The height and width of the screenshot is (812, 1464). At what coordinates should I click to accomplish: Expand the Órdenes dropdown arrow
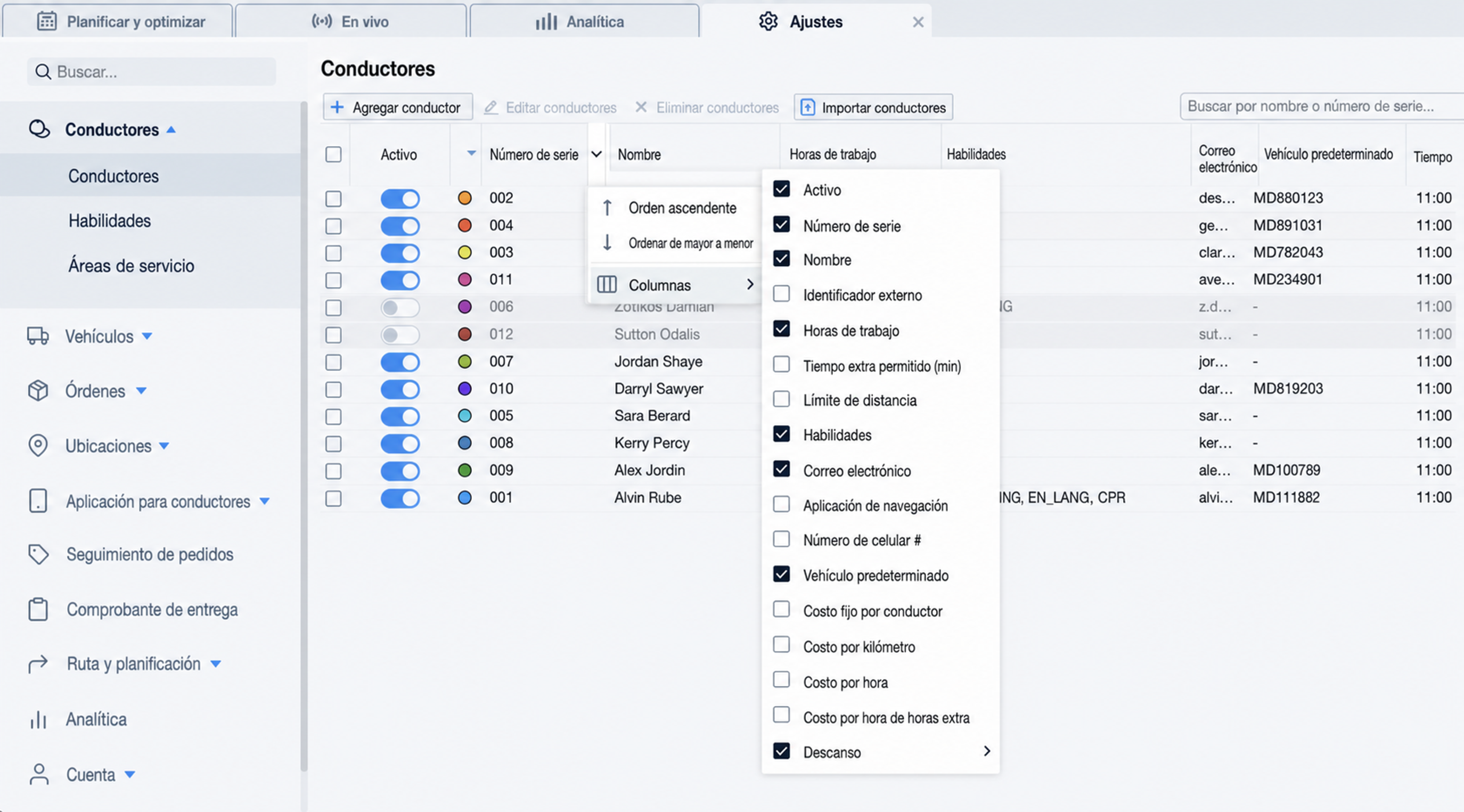[142, 391]
